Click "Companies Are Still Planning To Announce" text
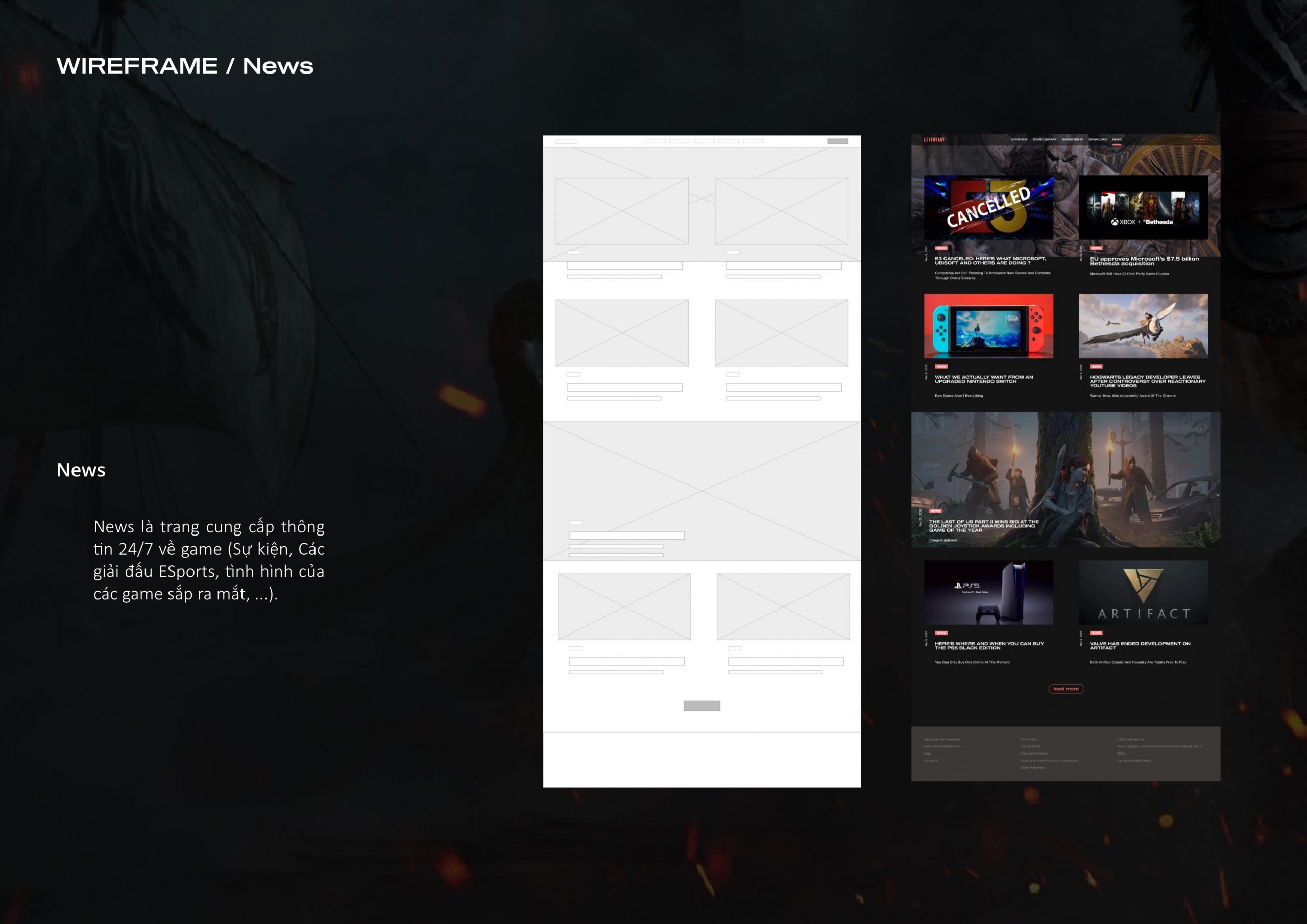Viewport: 1307px width, 924px height. click(x=992, y=276)
